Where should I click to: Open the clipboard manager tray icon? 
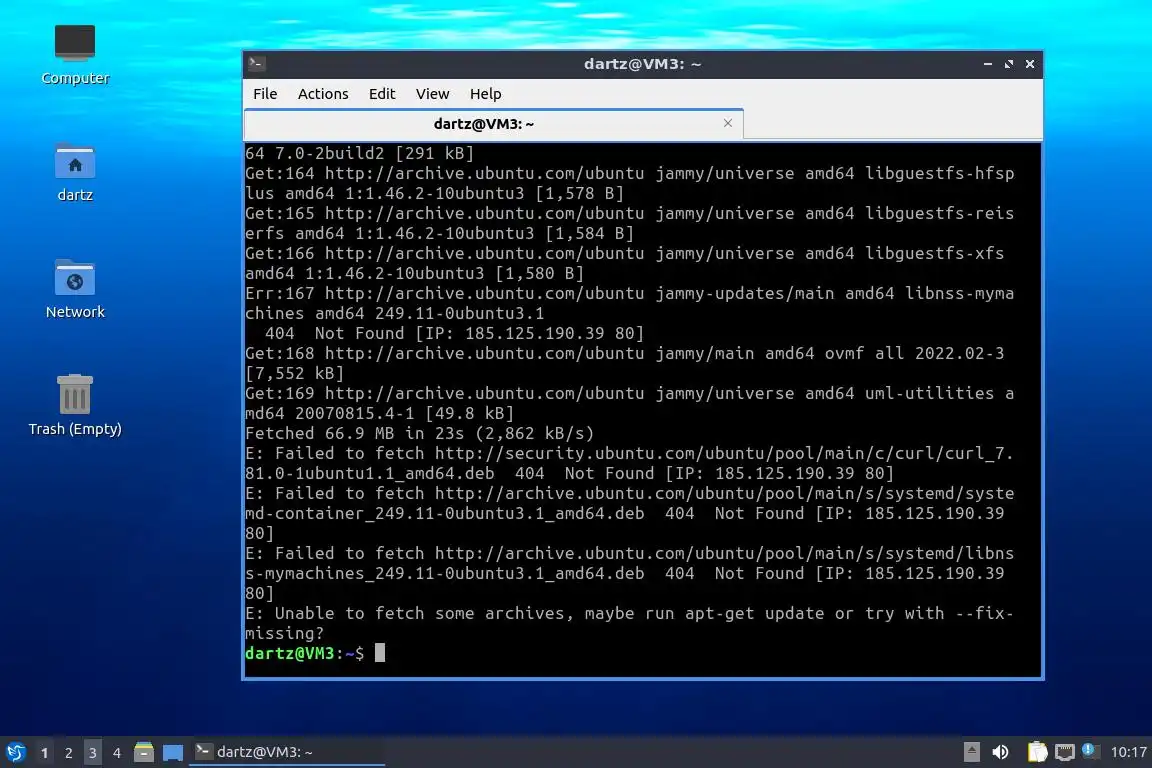pyautogui.click(x=1037, y=752)
